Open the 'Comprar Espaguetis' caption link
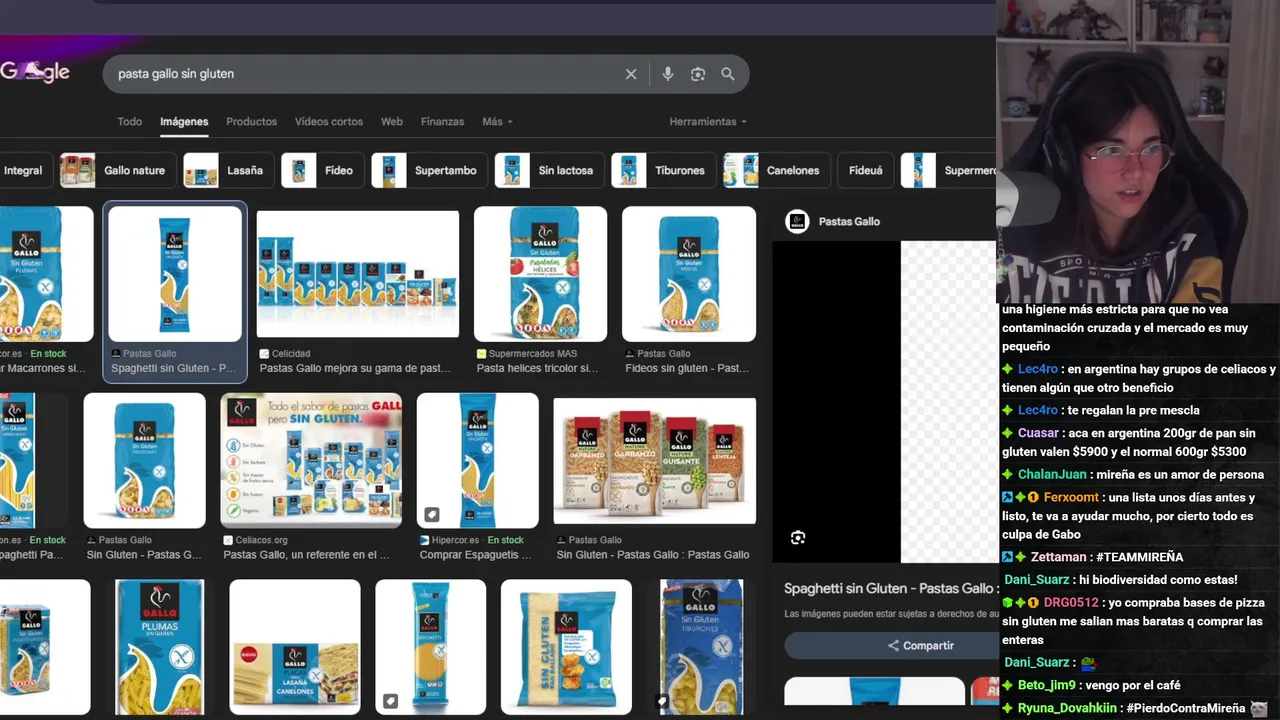The width and height of the screenshot is (1280, 720). (475, 555)
